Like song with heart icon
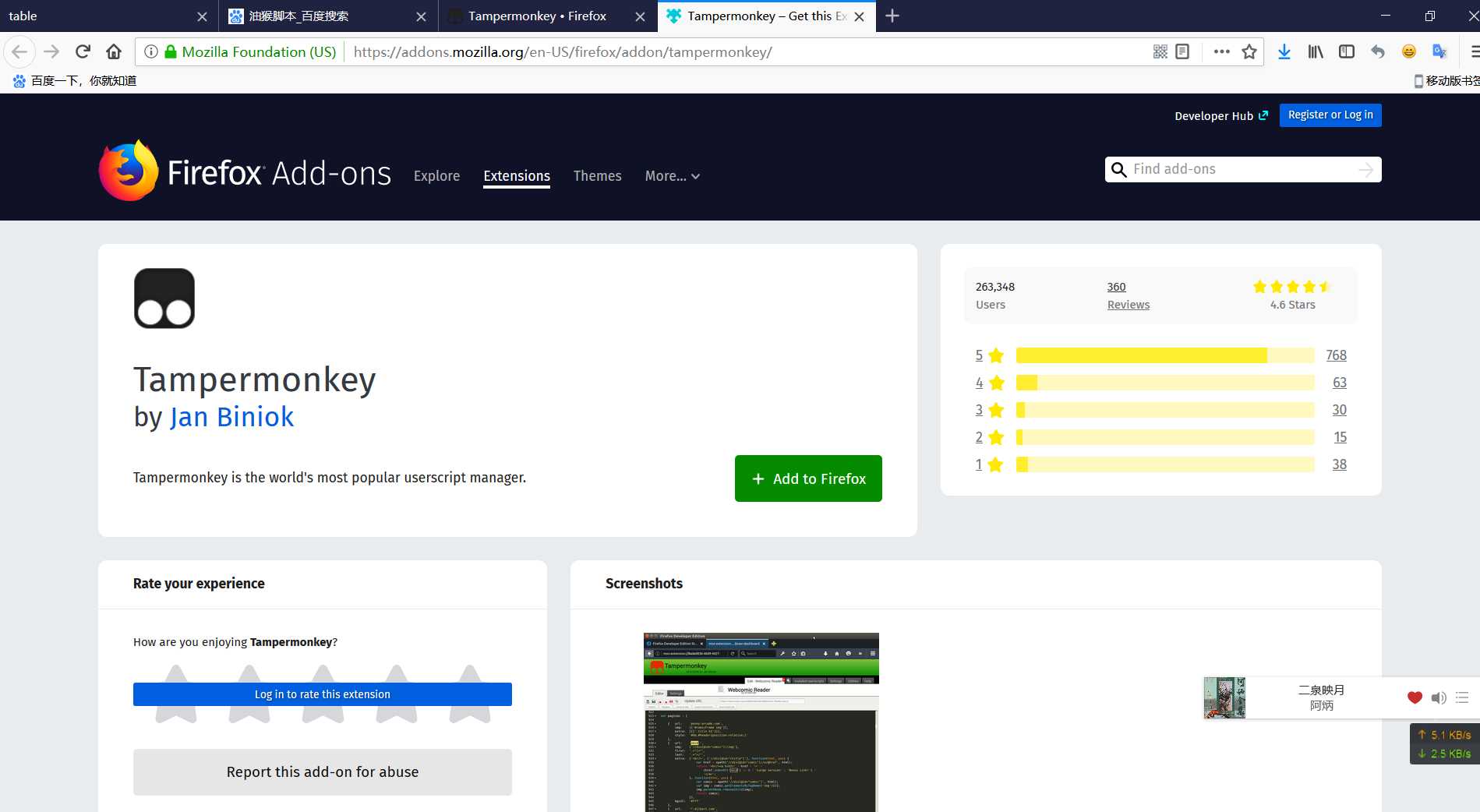 [1415, 697]
